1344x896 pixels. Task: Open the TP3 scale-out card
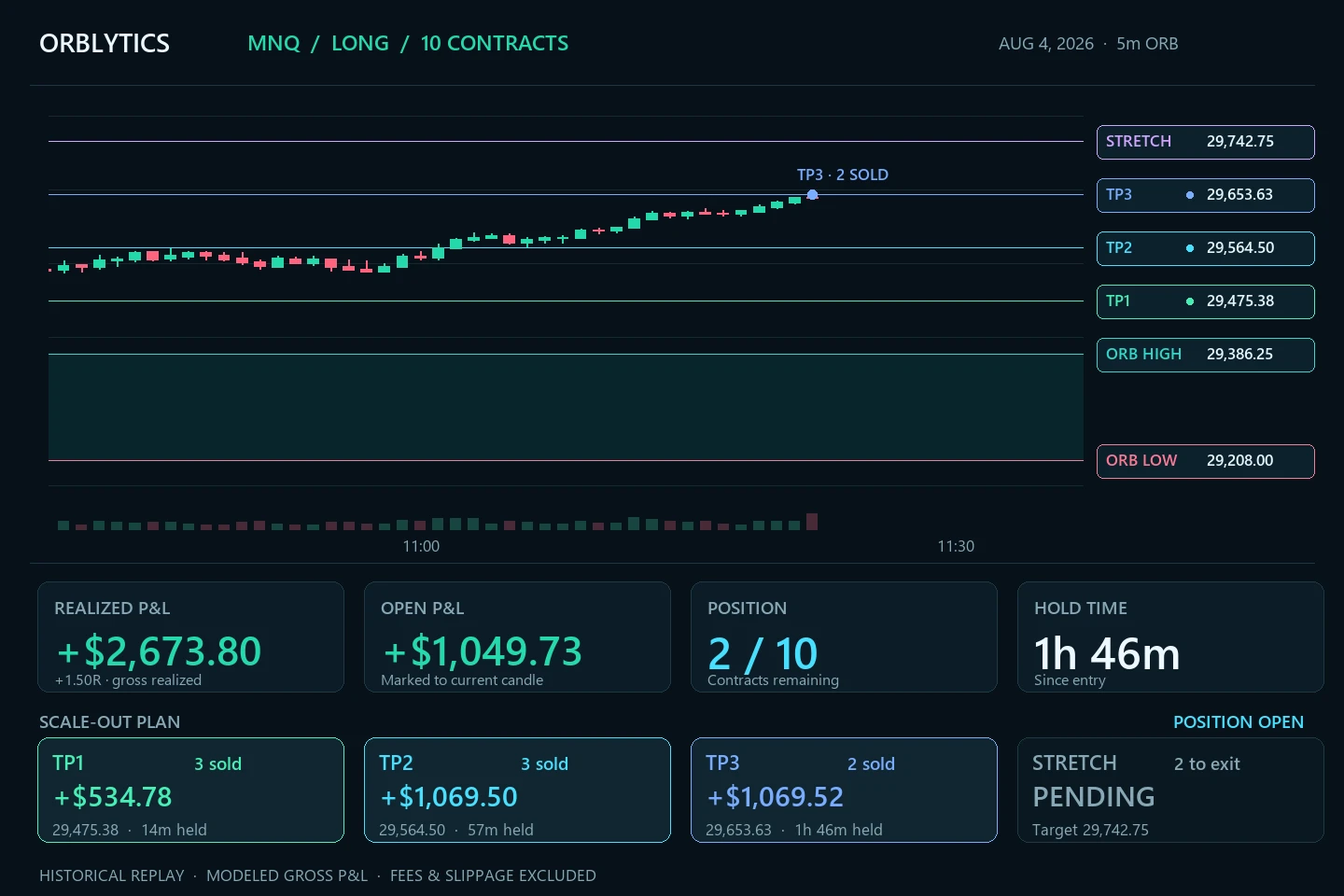844,791
